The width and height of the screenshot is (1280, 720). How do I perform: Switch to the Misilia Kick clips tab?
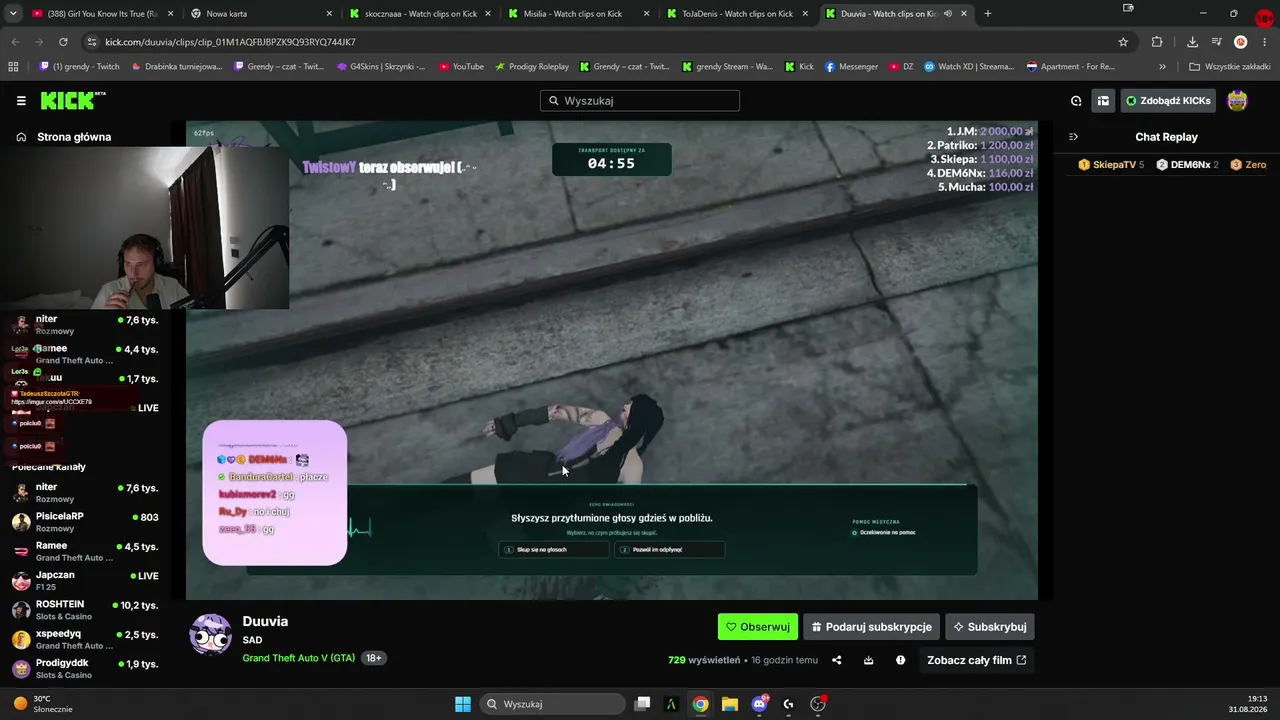(x=579, y=14)
